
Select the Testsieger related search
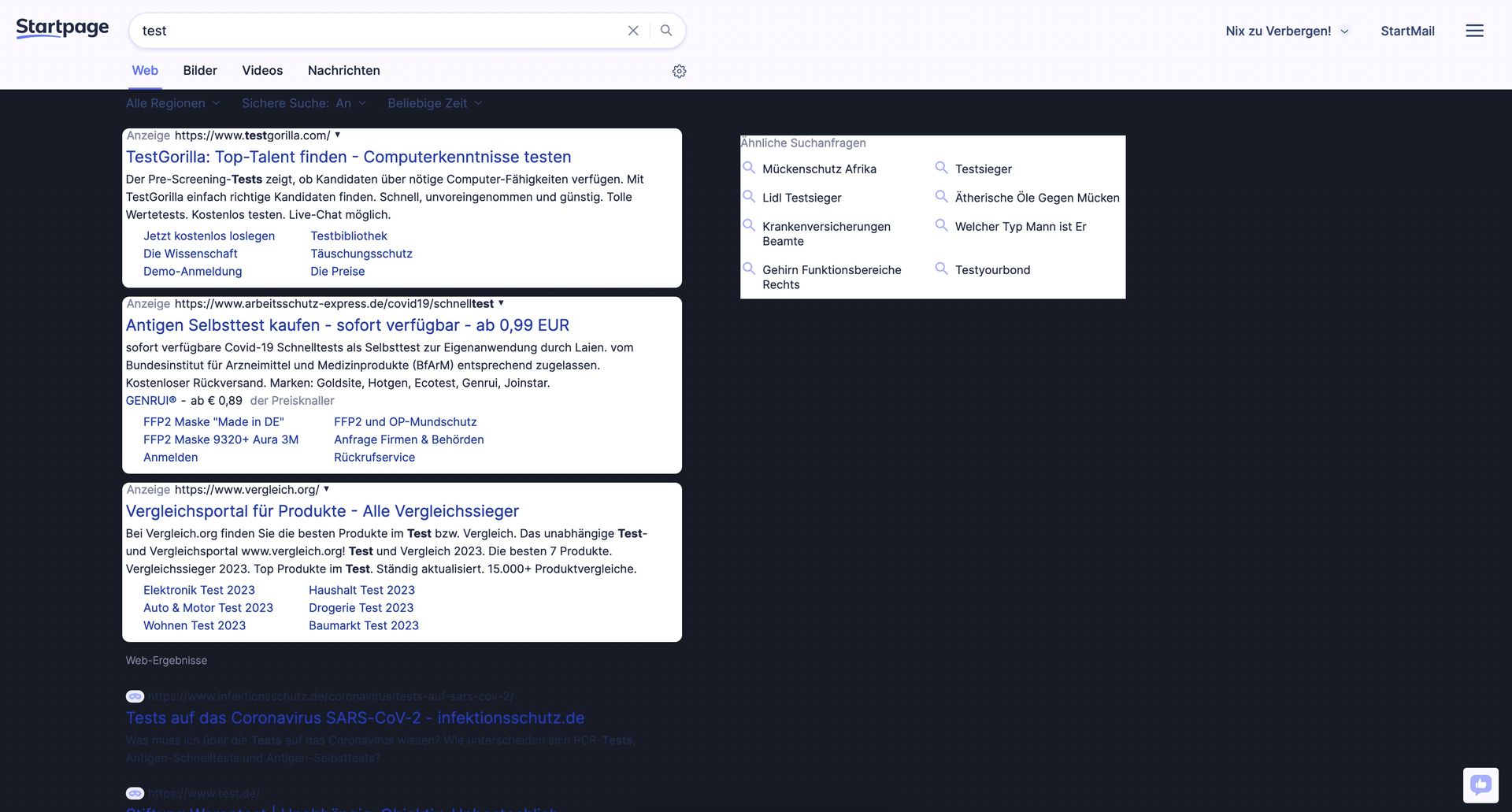tap(983, 169)
